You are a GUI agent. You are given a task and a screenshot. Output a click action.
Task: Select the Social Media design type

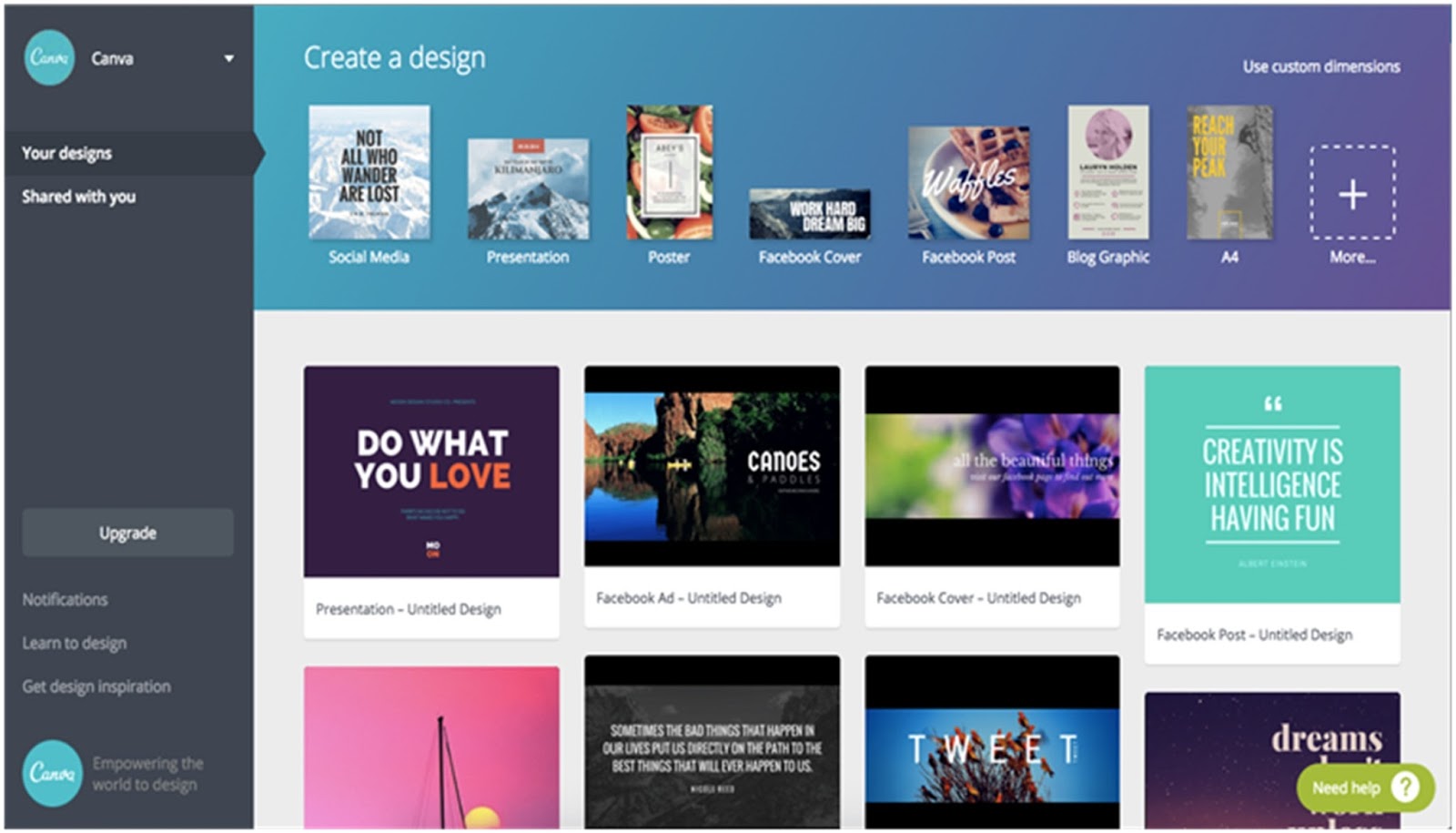369,173
